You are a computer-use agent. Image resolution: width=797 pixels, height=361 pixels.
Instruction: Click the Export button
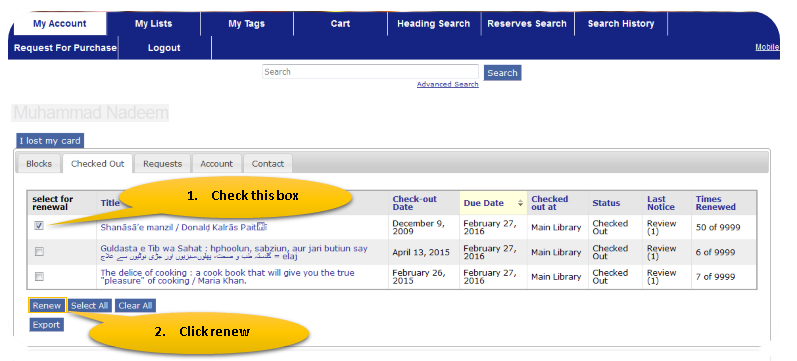pyautogui.click(x=46, y=325)
